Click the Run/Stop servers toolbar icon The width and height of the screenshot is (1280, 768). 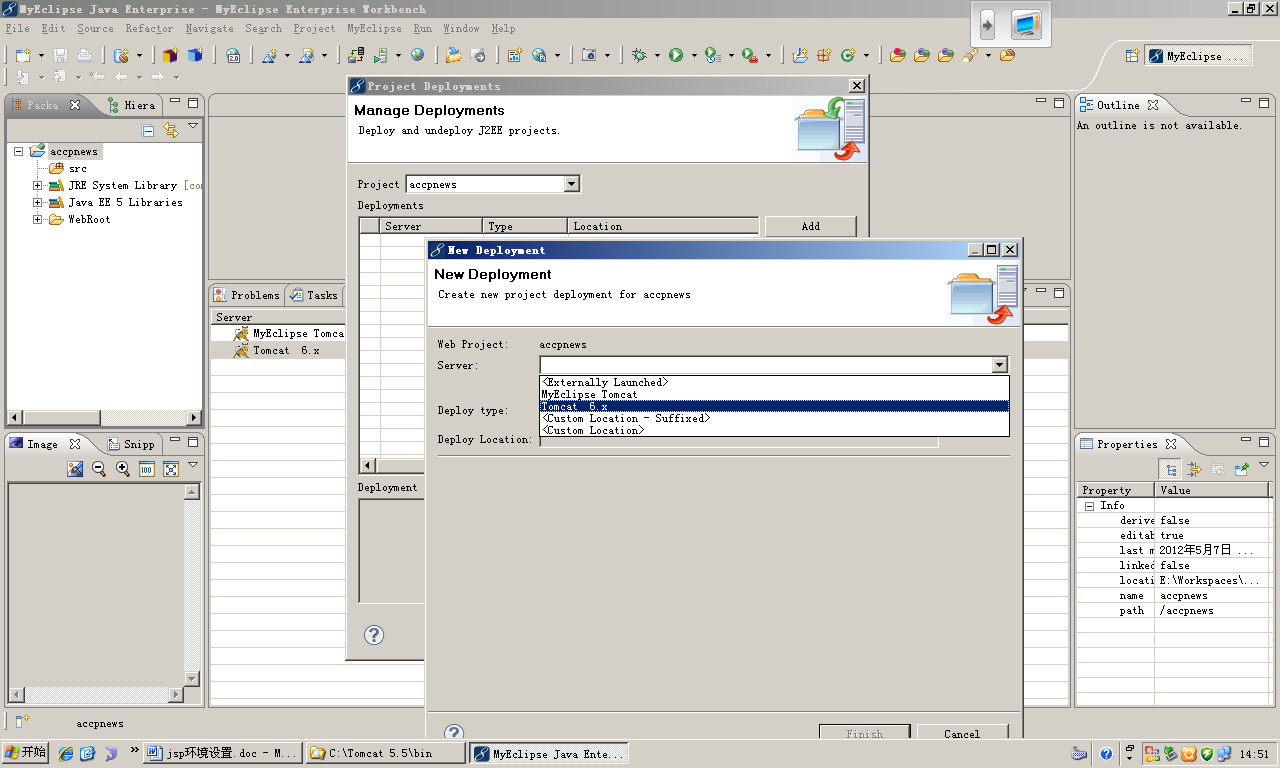(383, 56)
